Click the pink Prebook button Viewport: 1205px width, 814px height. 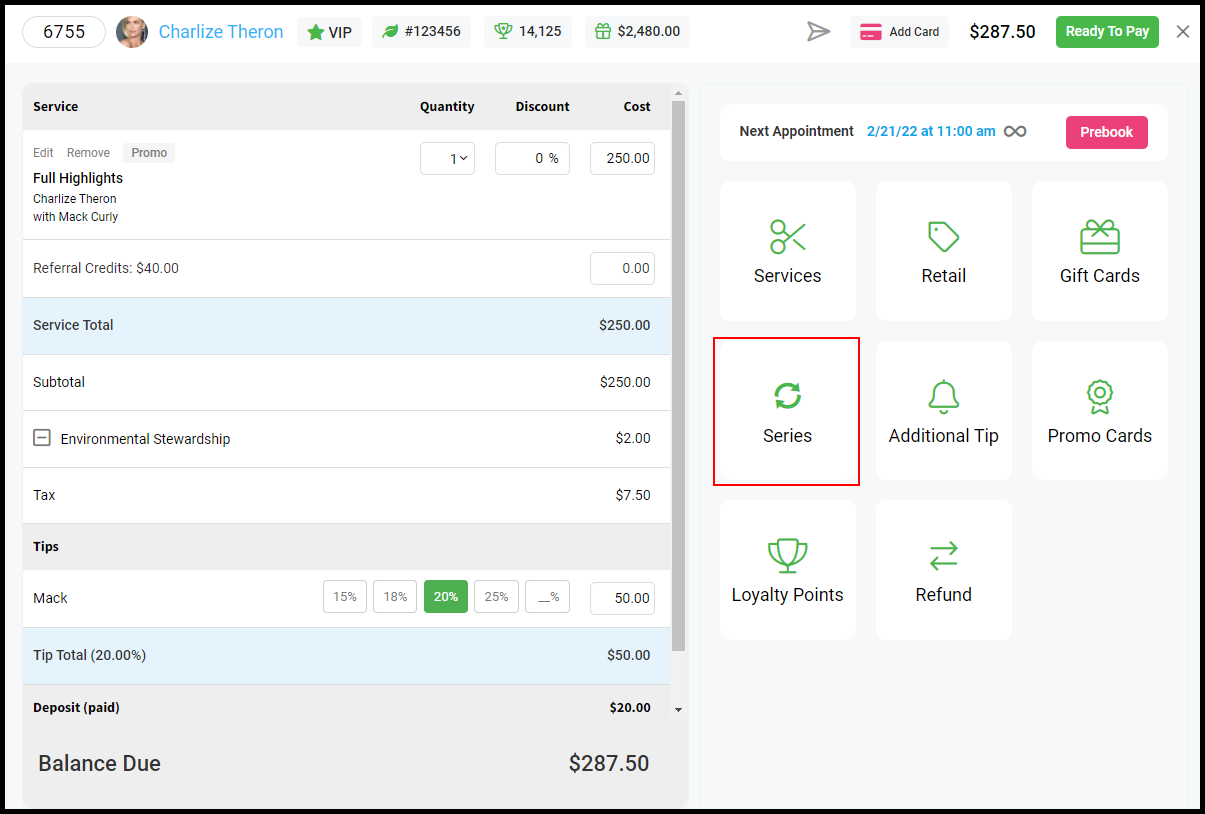point(1107,132)
